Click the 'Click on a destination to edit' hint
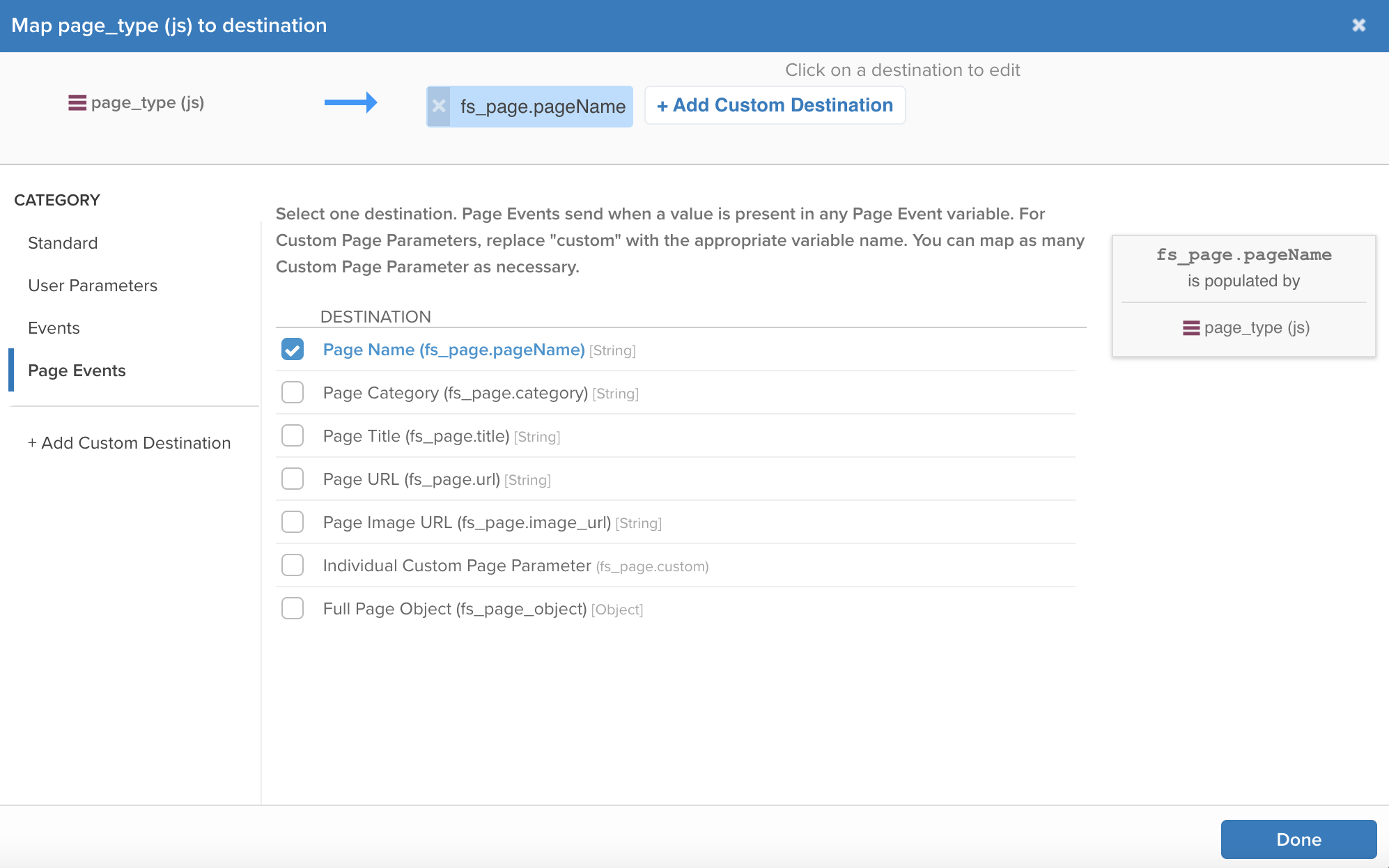Image resolution: width=1389 pixels, height=868 pixels. click(902, 70)
